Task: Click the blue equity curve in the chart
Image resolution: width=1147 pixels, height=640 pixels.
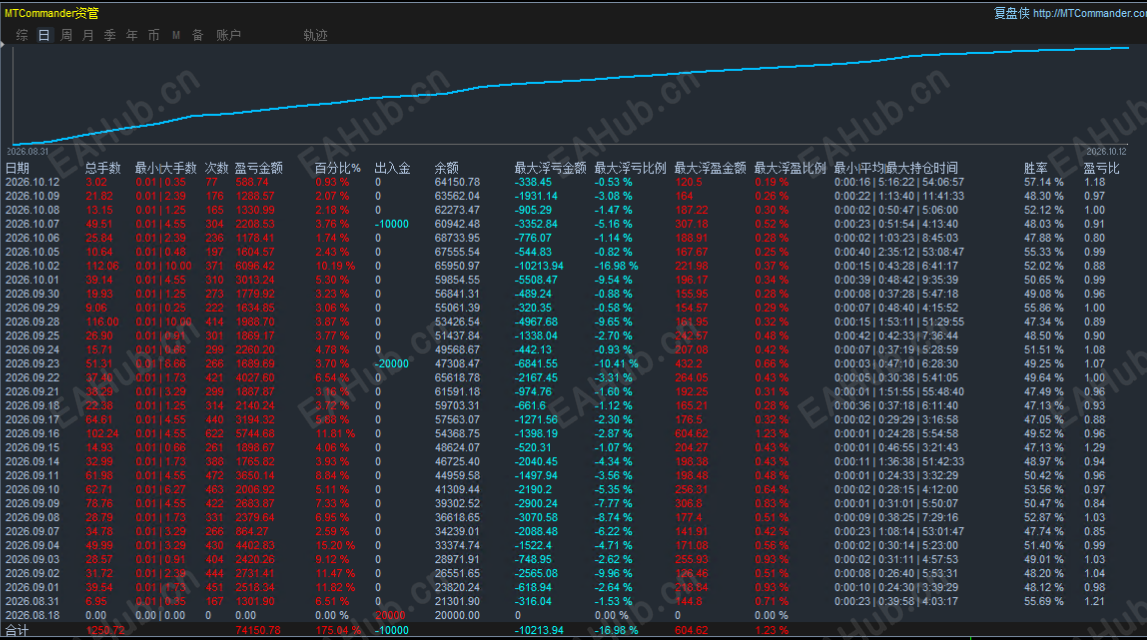Action: [x=571, y=81]
